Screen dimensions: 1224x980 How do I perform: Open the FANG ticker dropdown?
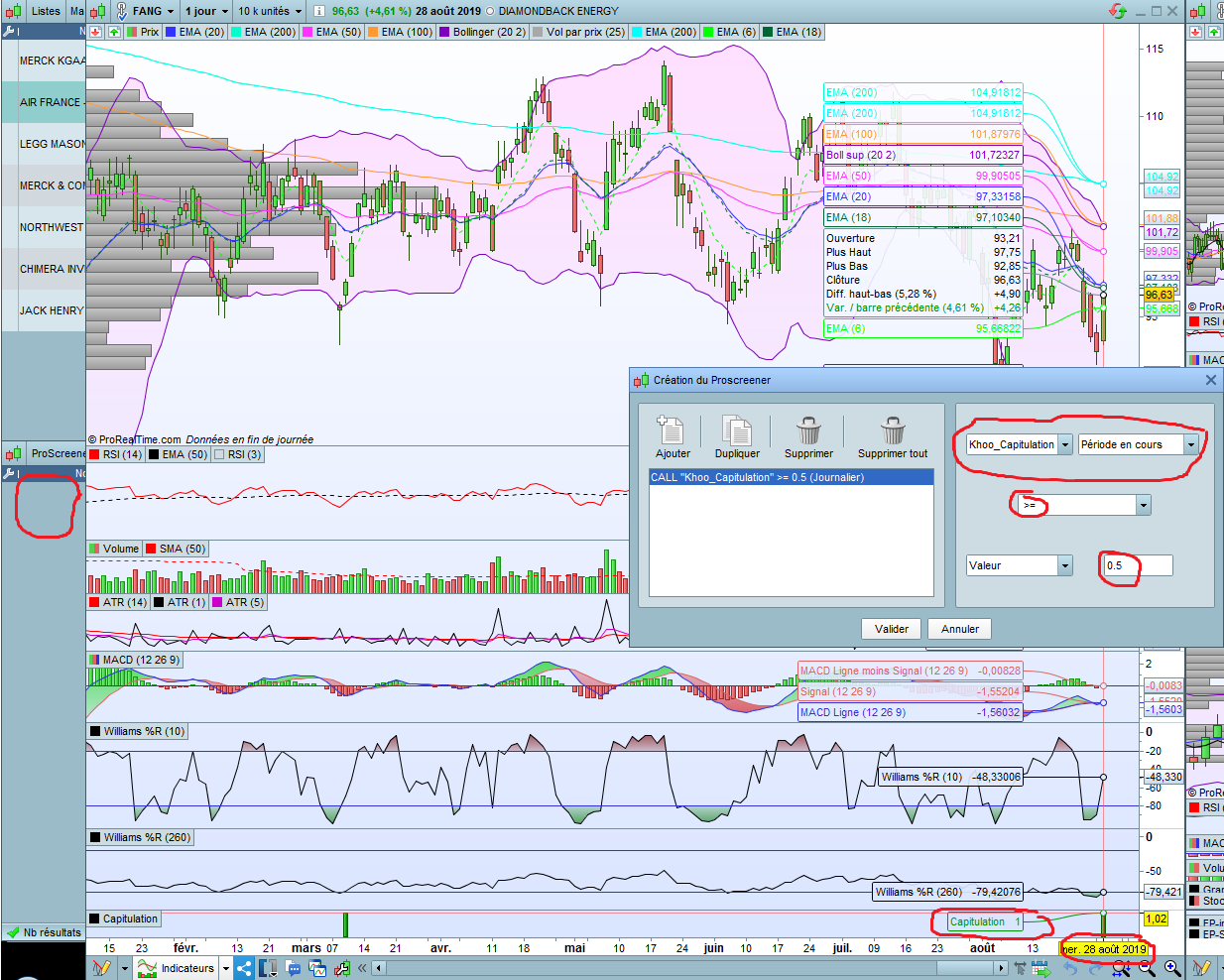click(x=171, y=11)
